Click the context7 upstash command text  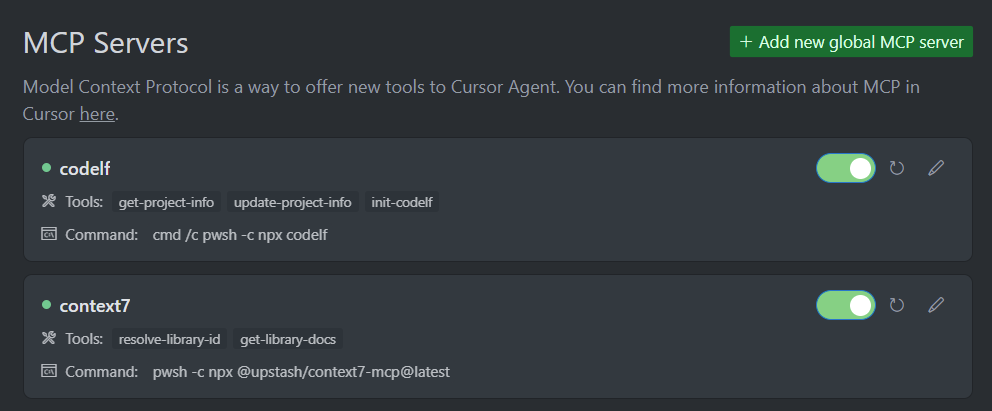tap(301, 372)
